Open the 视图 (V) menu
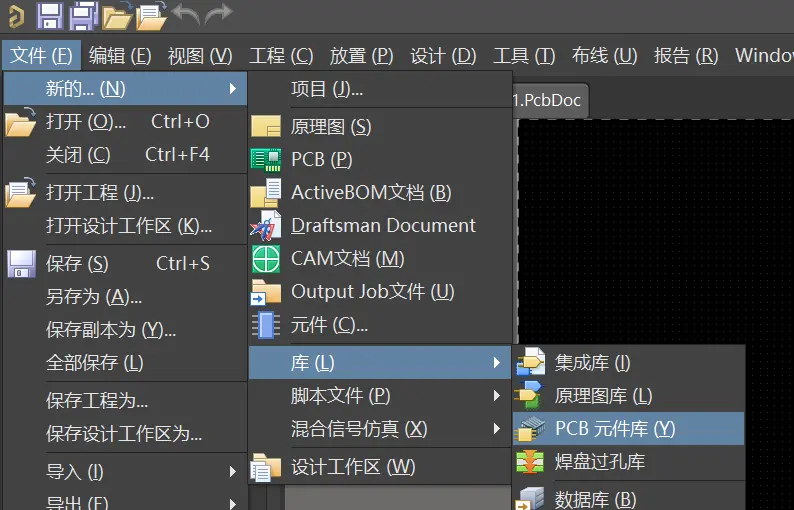794x510 pixels. pos(200,55)
